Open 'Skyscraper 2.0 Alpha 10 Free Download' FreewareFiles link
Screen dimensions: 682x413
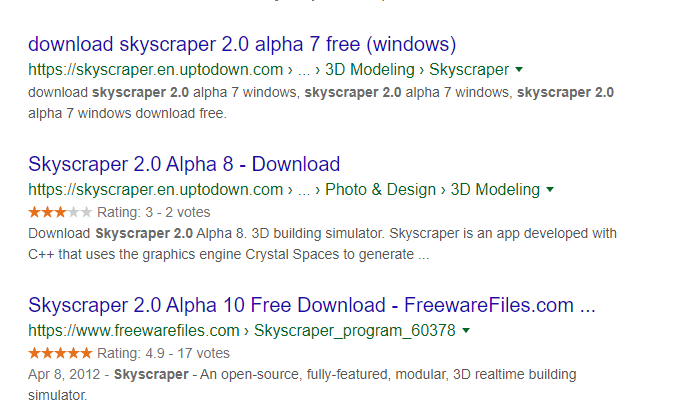click(312, 305)
